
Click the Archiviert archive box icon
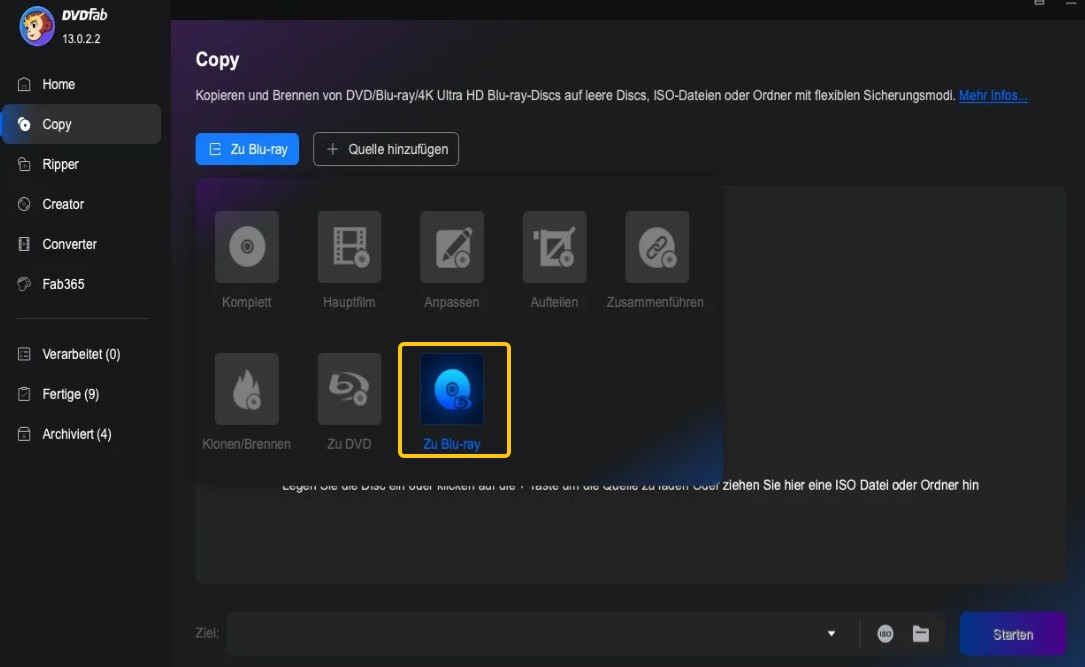coord(24,435)
